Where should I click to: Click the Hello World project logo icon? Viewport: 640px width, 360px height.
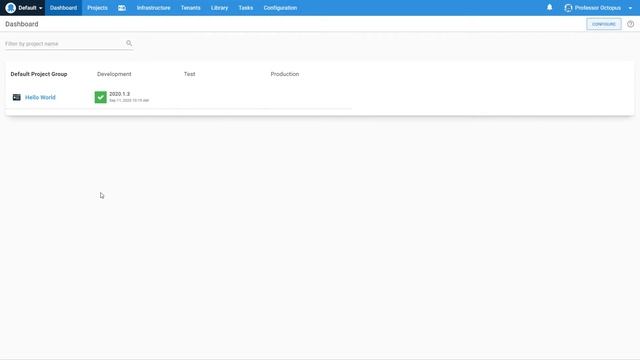pyautogui.click(x=16, y=97)
